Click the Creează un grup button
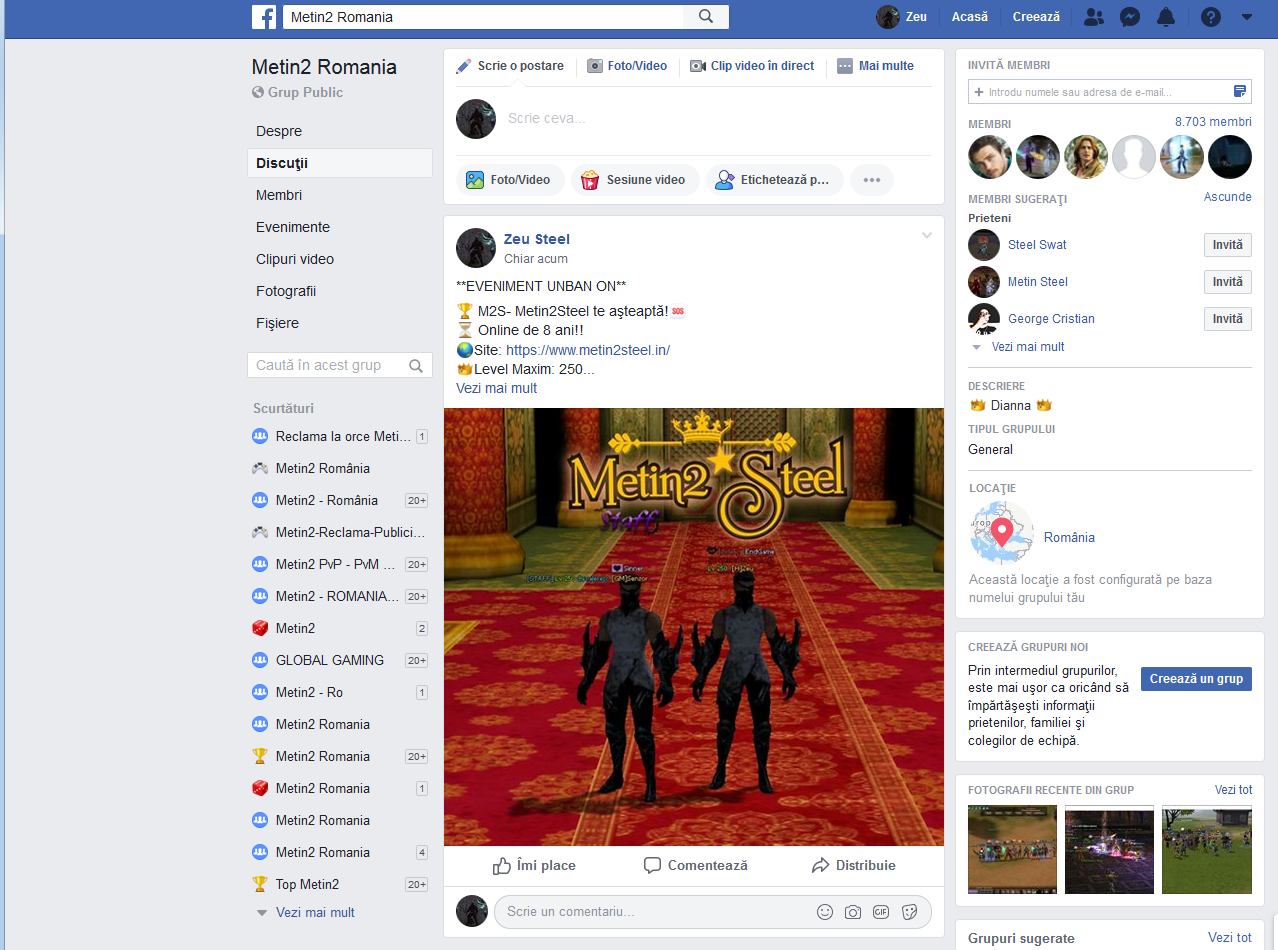 (x=1196, y=679)
